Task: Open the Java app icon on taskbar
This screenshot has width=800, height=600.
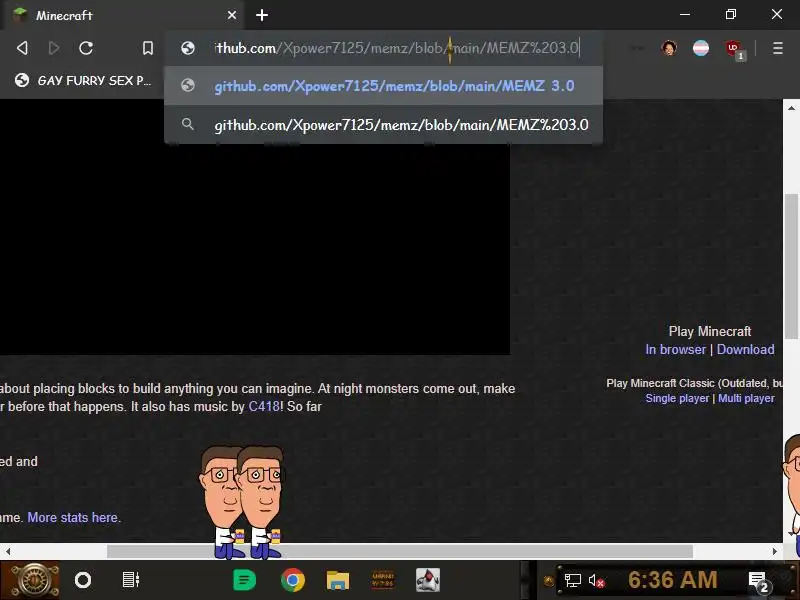Action: click(428, 580)
